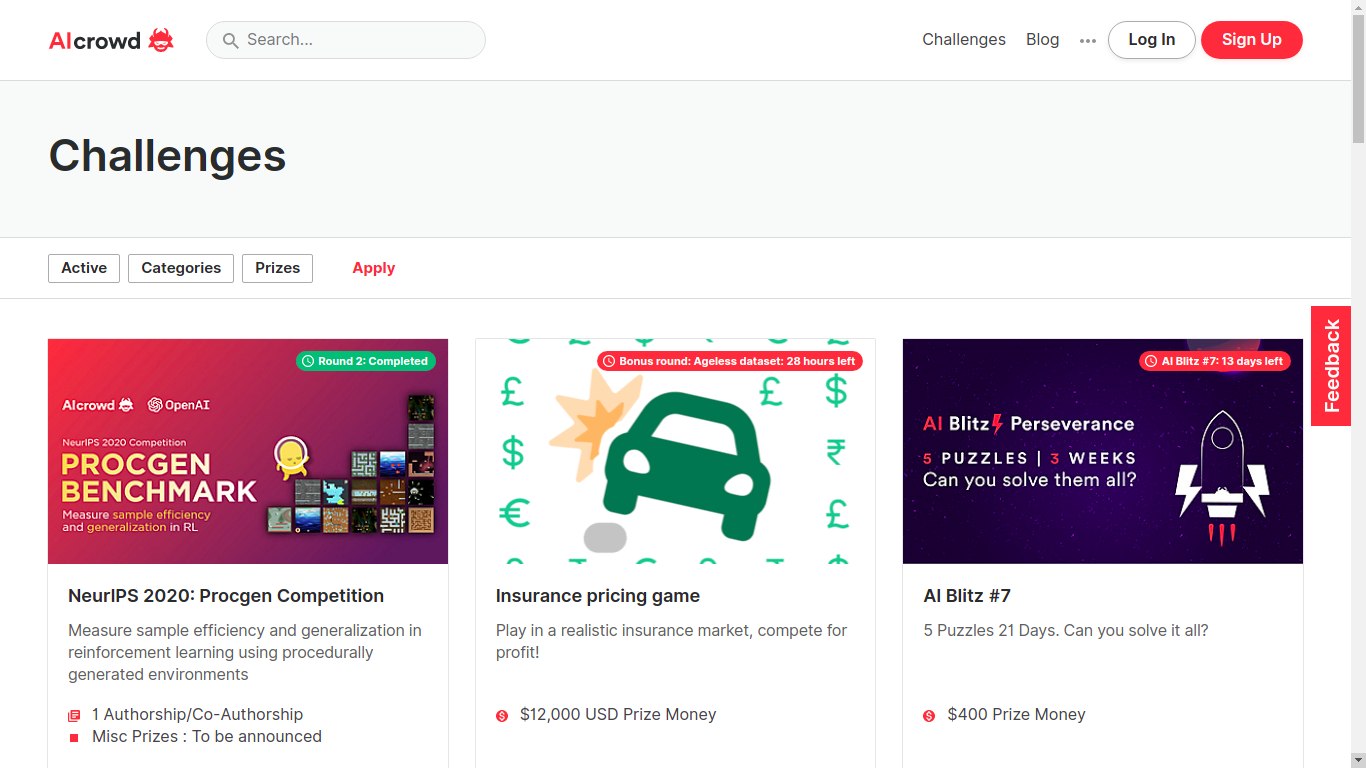Click the scrollbar up arrow

pyautogui.click(x=1358, y=8)
